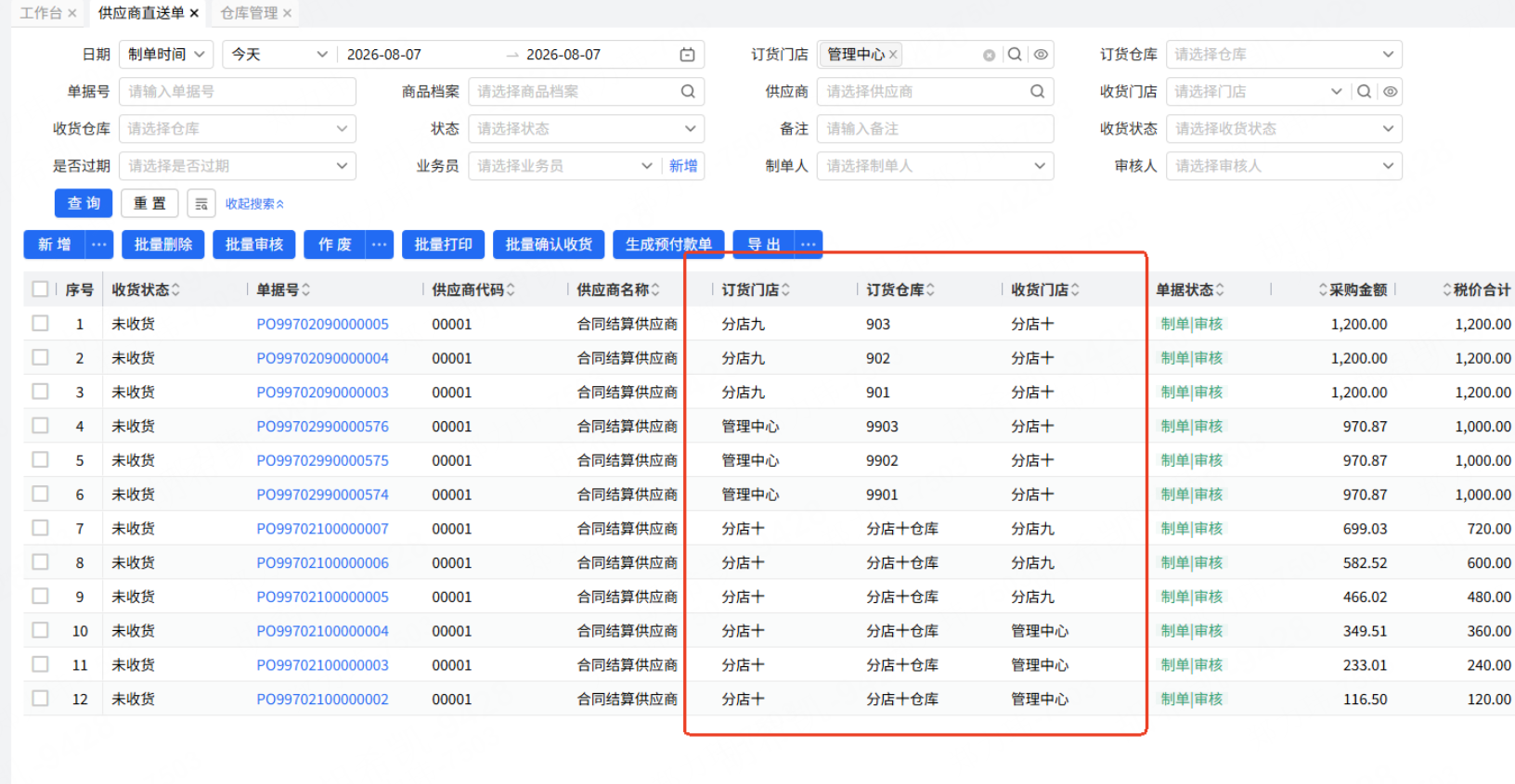Check the row 6 checkbox

pos(40,494)
